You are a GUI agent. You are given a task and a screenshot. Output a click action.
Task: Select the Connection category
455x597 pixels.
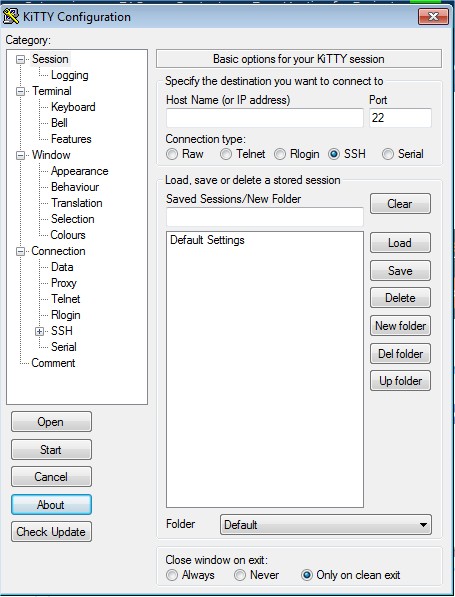click(58, 251)
